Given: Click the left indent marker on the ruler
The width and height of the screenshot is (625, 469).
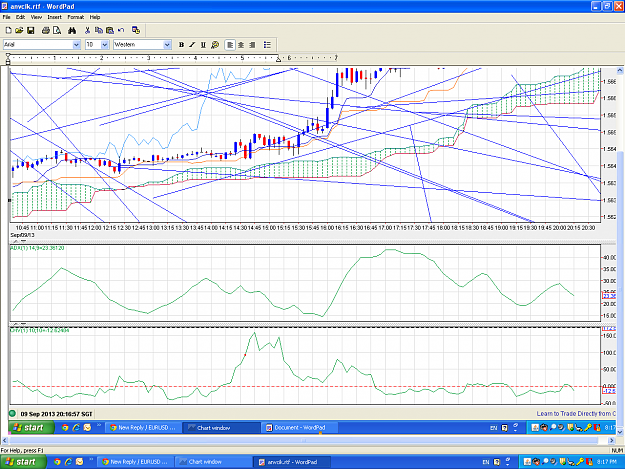Looking at the screenshot, I should tap(8, 59).
